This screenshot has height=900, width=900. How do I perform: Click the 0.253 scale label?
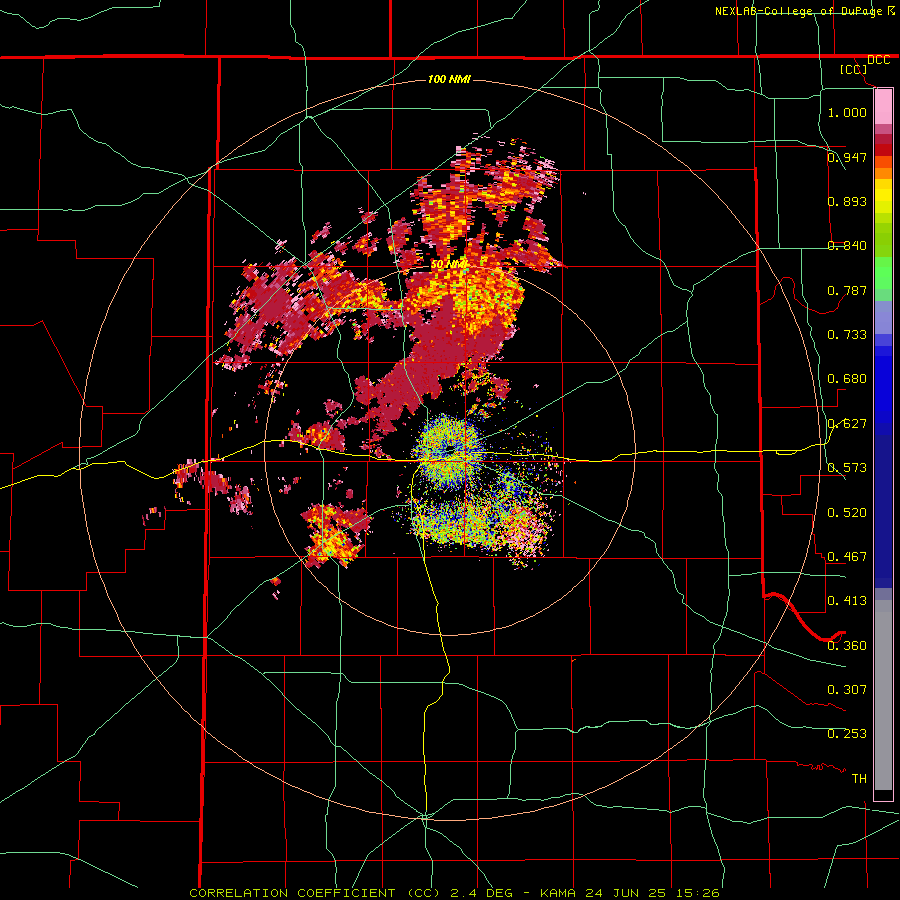click(847, 734)
